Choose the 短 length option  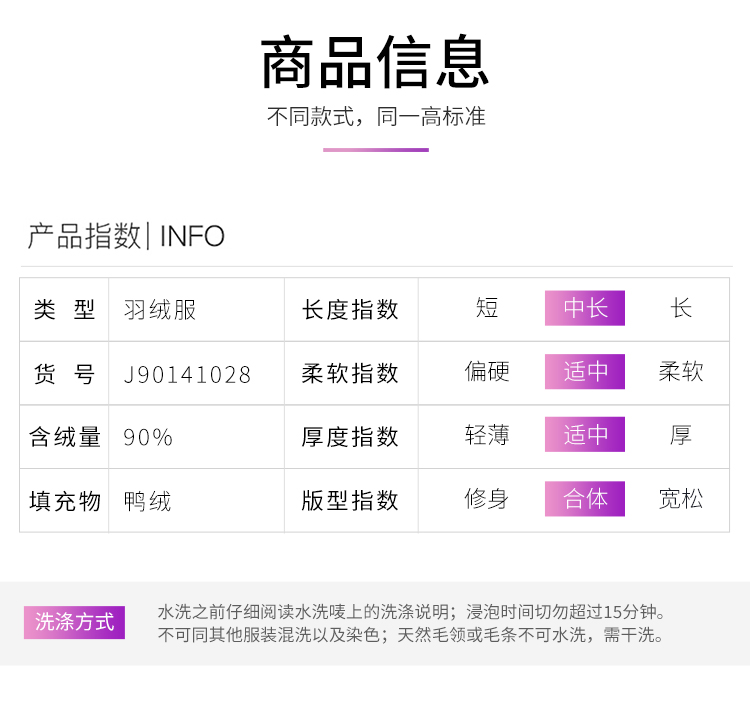(487, 308)
